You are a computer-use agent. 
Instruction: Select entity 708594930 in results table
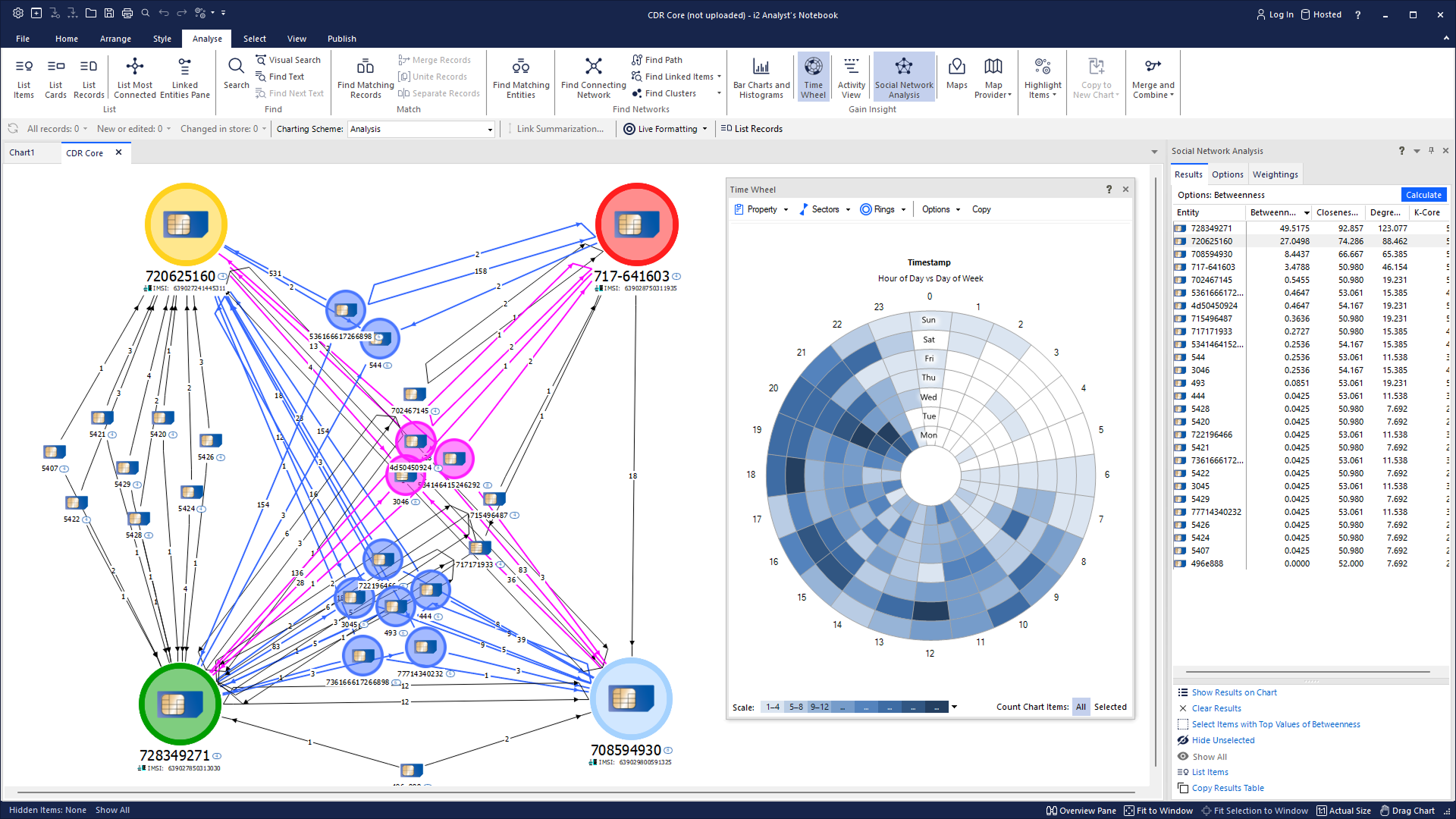pos(1211,254)
